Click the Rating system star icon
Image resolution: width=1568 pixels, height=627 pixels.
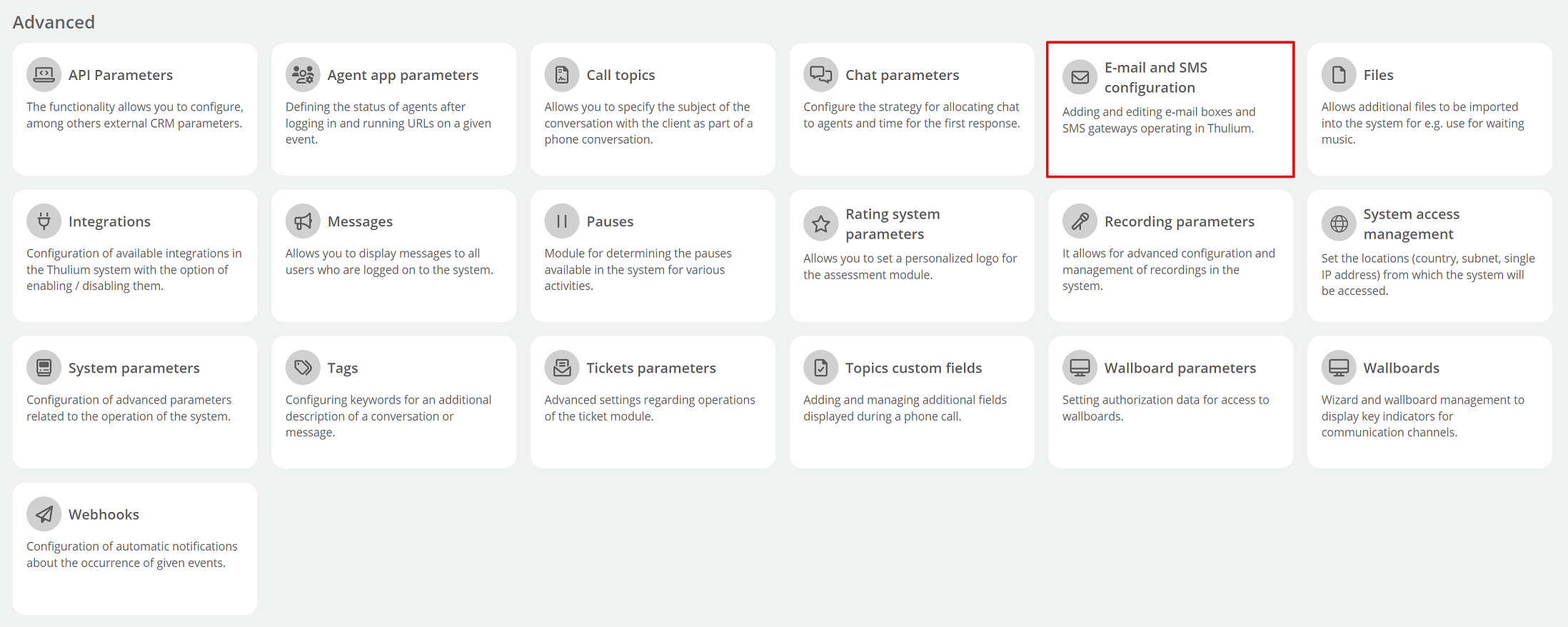[821, 224]
